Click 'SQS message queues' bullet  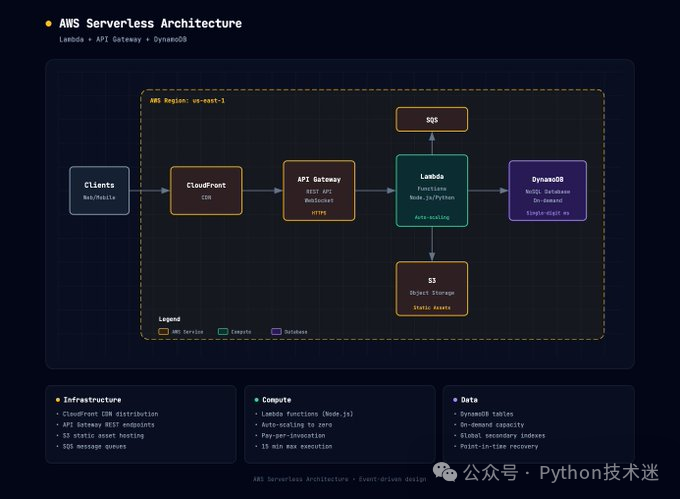tap(95, 447)
